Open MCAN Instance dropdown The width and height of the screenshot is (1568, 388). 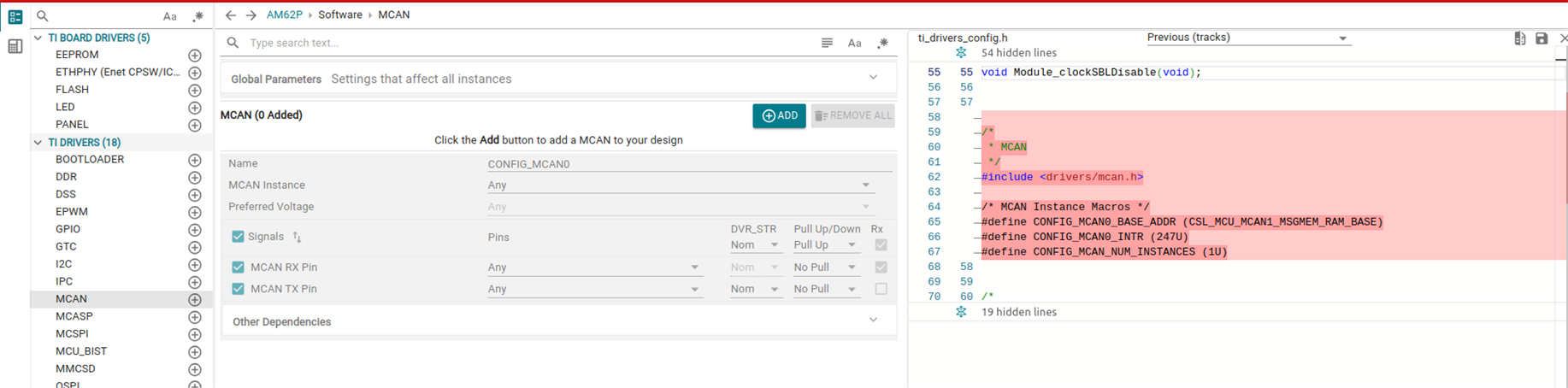(x=681, y=185)
